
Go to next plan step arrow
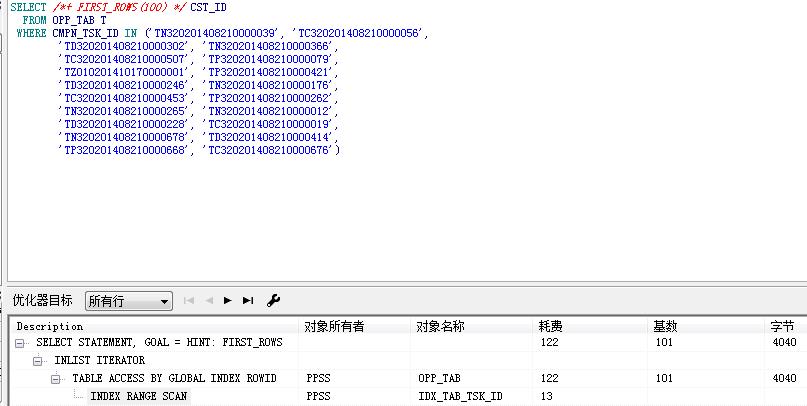[x=227, y=301]
